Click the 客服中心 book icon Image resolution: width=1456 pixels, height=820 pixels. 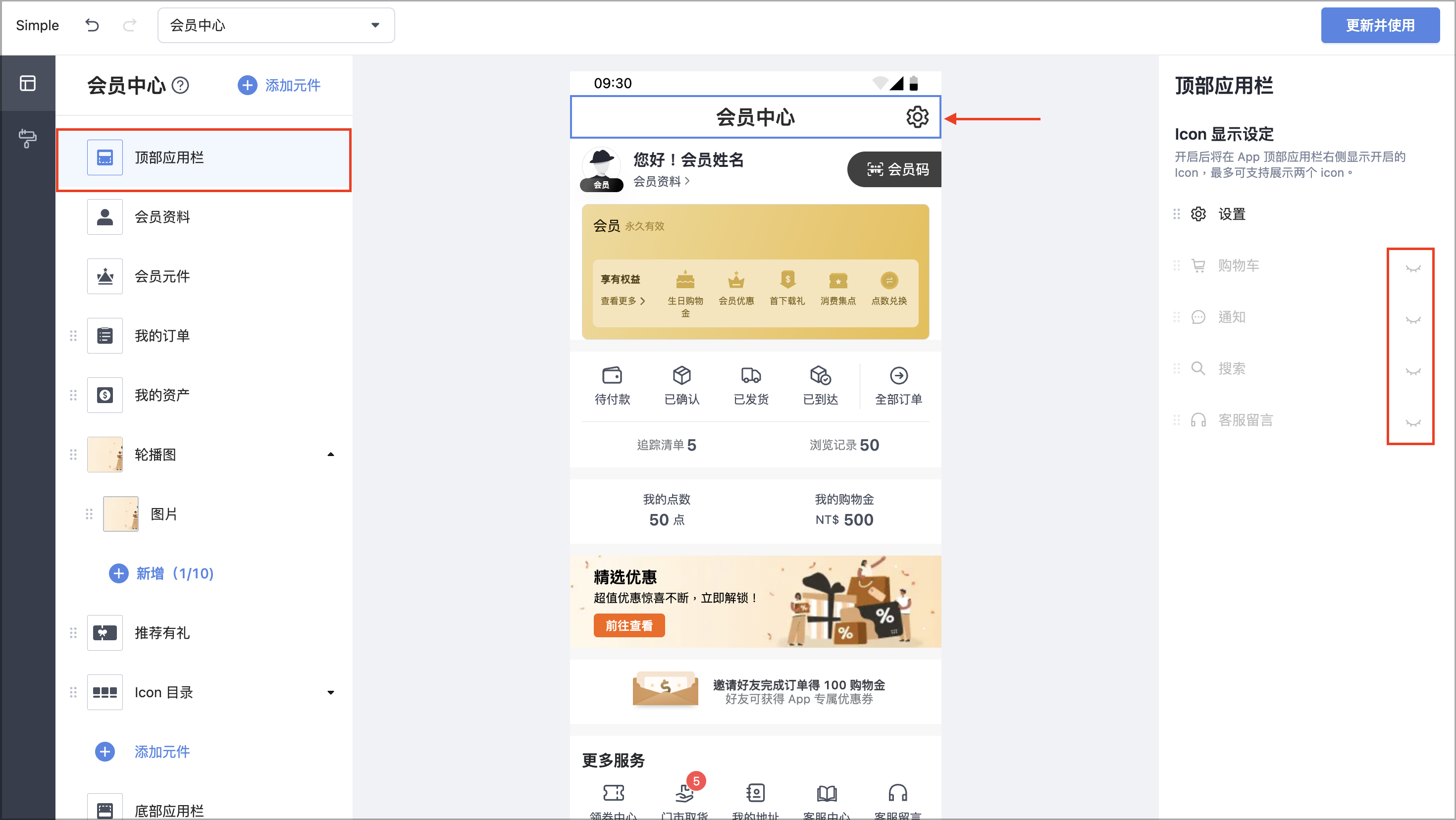click(827, 793)
